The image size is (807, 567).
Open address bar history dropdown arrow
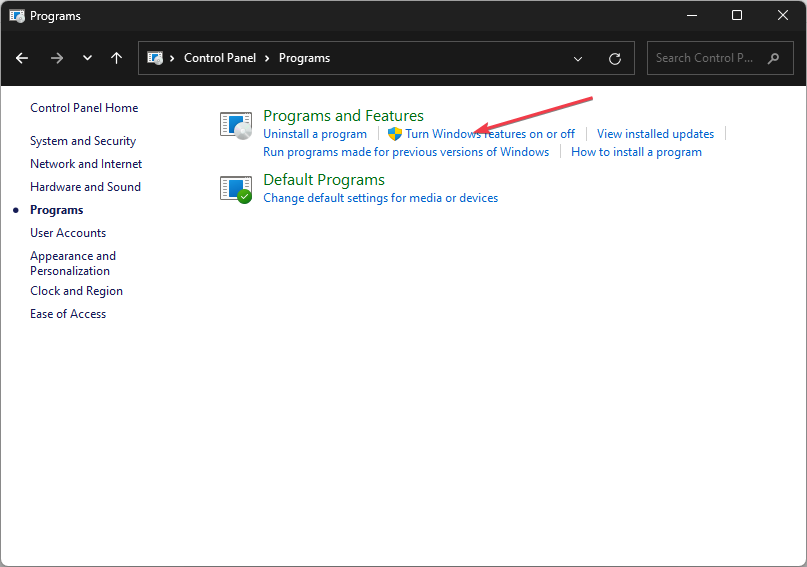point(578,59)
